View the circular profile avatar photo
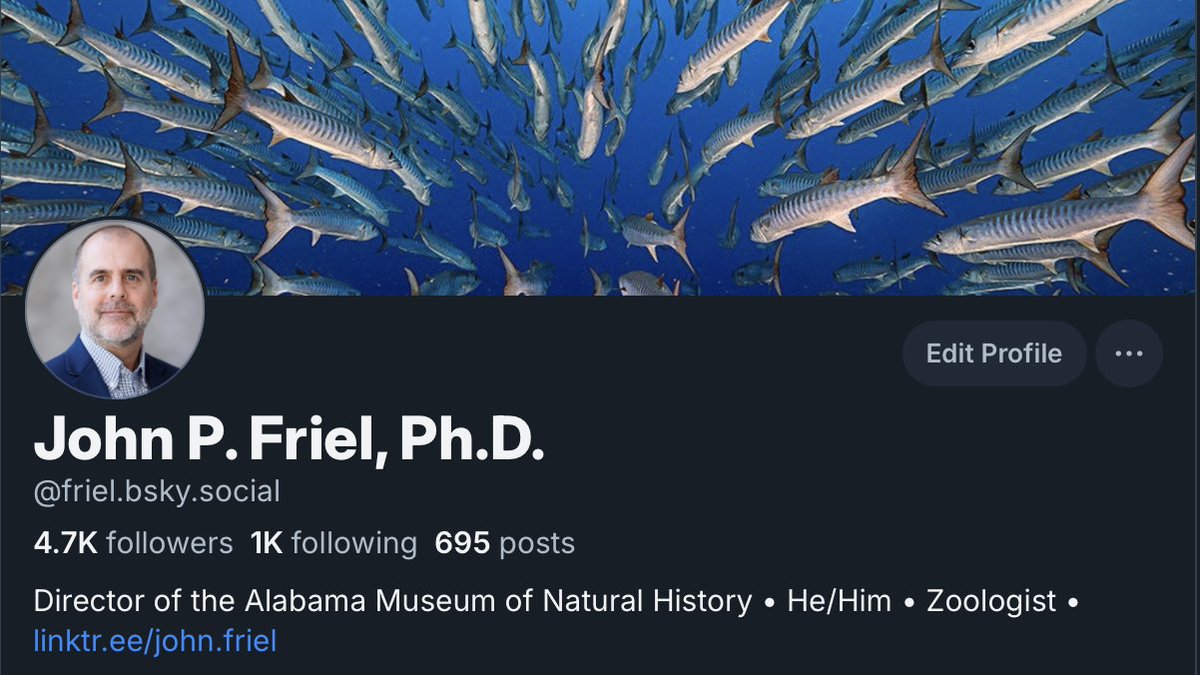 tap(115, 310)
